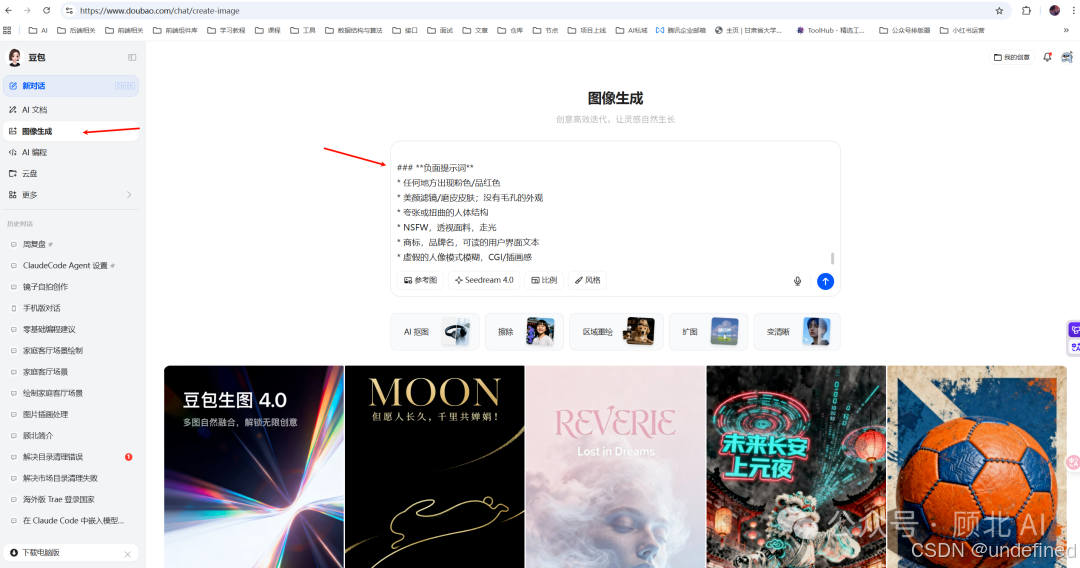Open the browser three-dot menu
This screenshot has width=1080, height=568.
[1074, 10]
